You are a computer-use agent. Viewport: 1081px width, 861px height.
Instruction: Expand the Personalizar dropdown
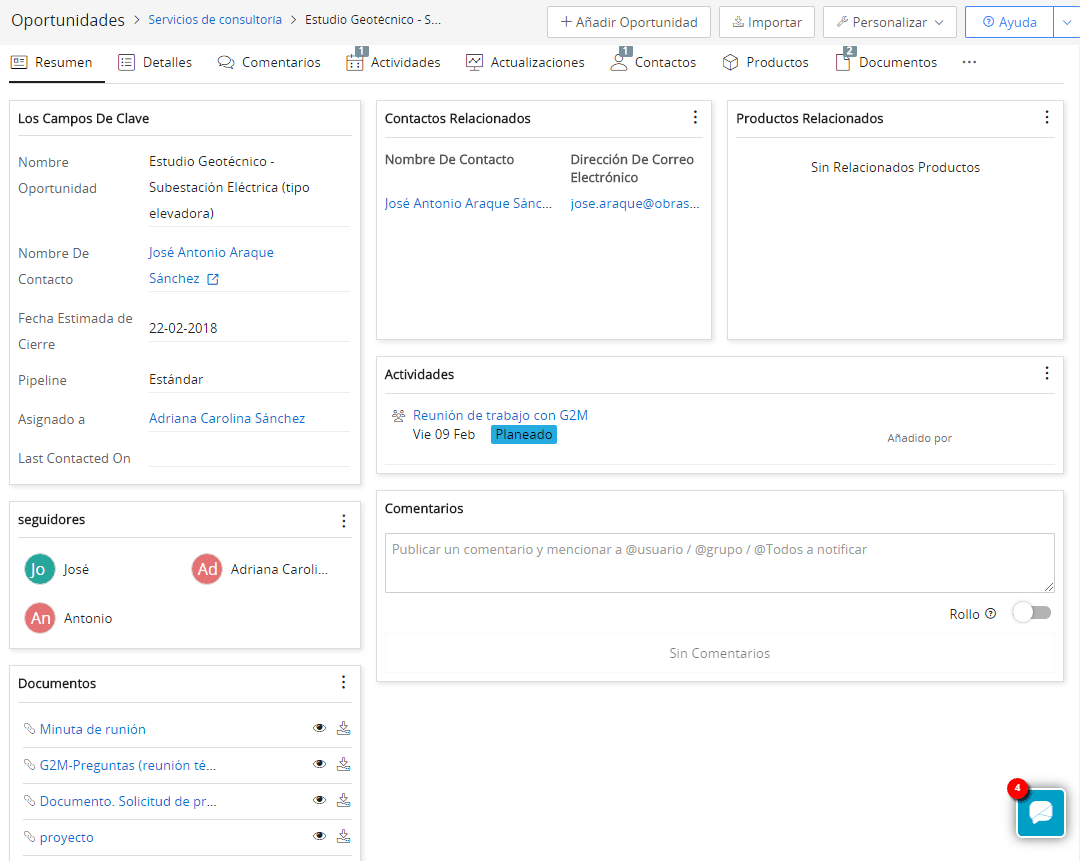click(x=889, y=22)
